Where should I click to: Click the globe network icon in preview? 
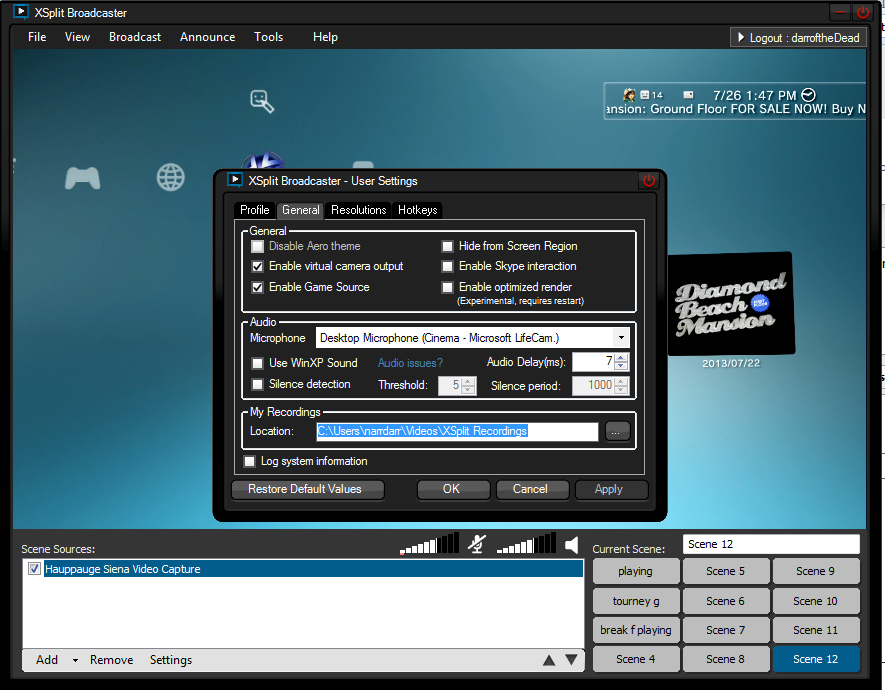(170, 177)
